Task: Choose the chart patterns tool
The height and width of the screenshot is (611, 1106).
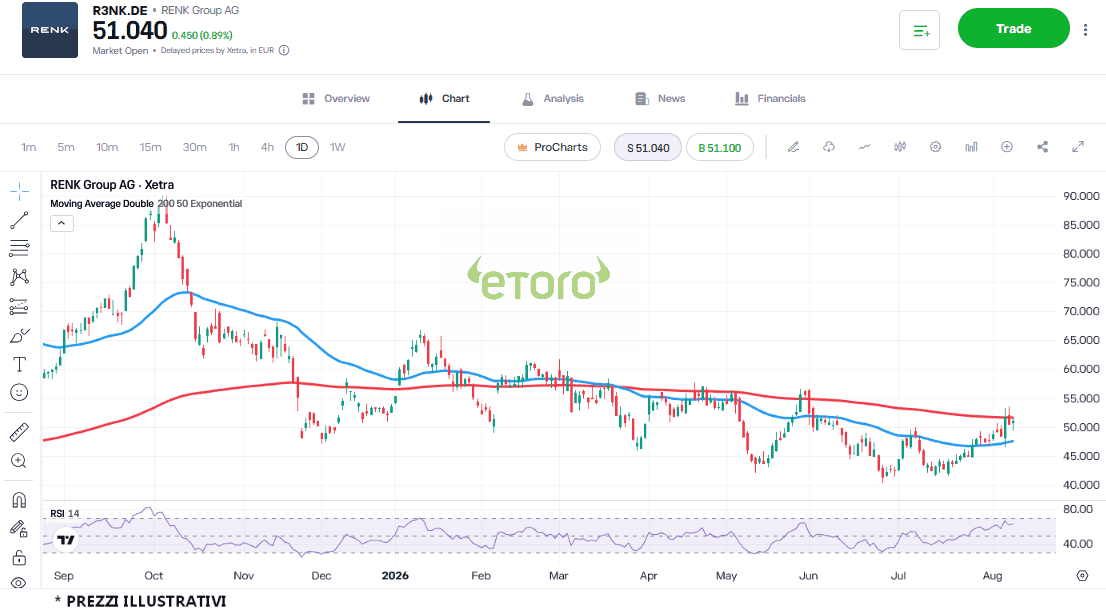Action: 19,277
